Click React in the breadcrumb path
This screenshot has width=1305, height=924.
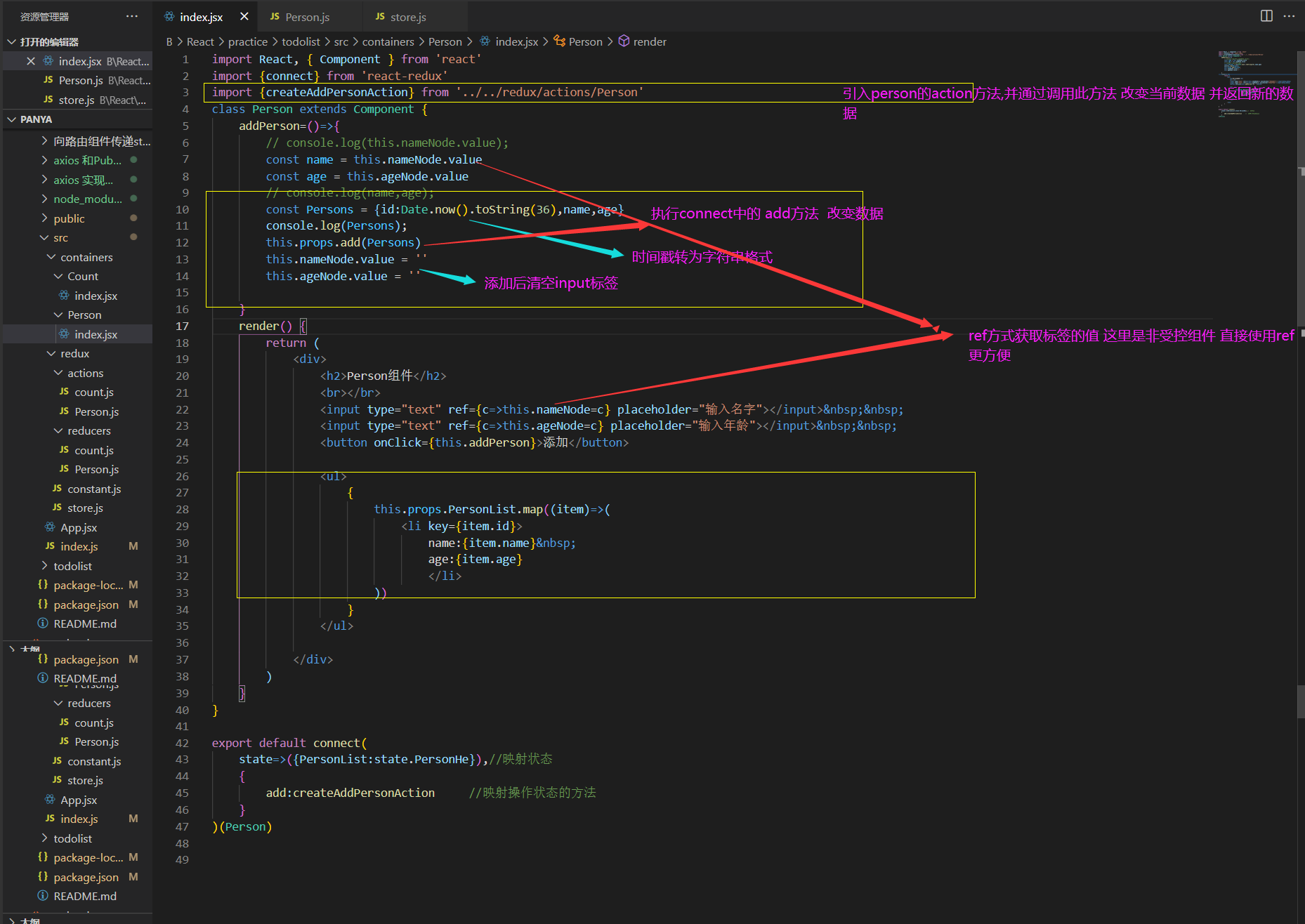pos(200,41)
